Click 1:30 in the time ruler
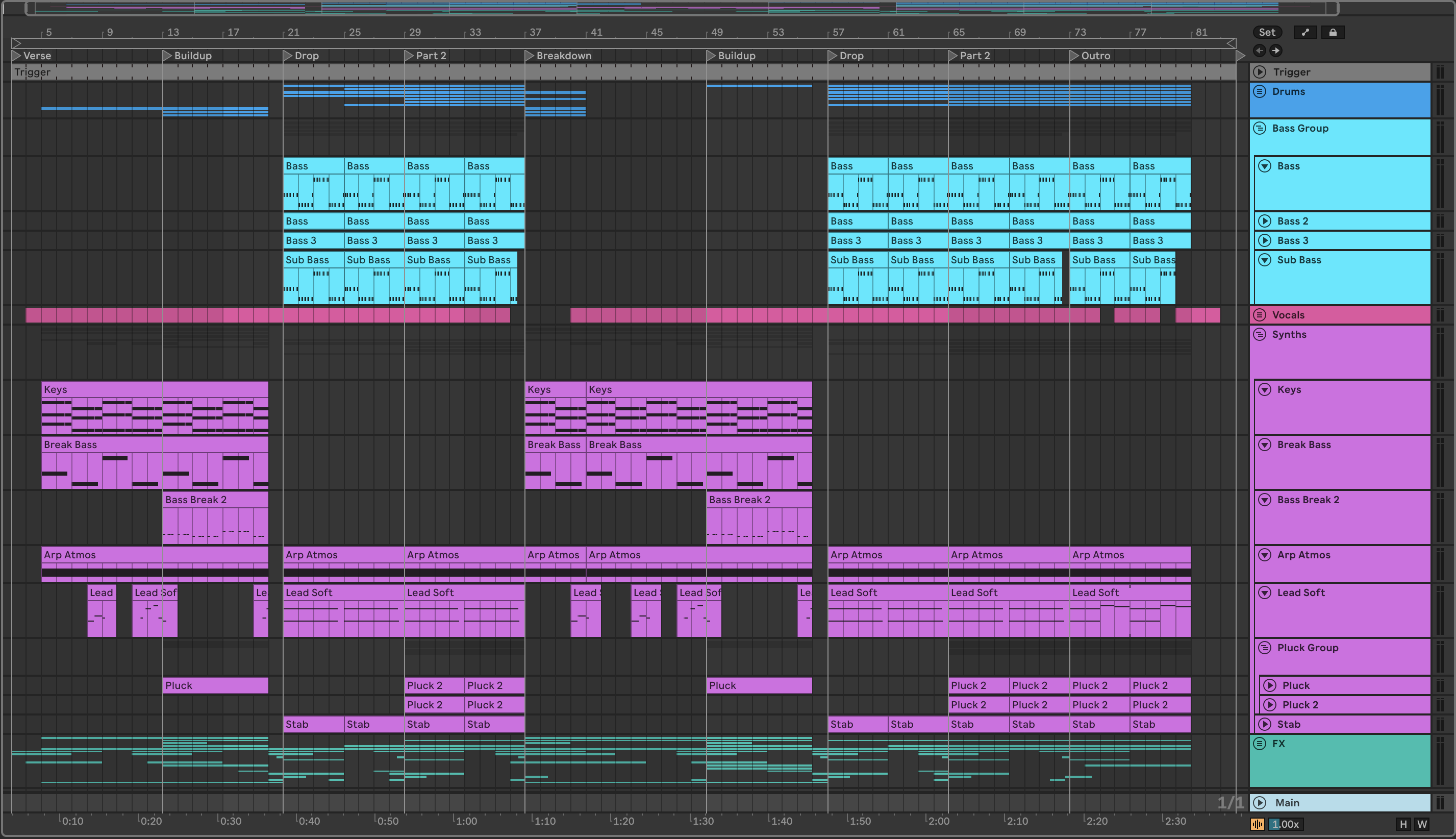The width and height of the screenshot is (1456, 839). (x=702, y=821)
